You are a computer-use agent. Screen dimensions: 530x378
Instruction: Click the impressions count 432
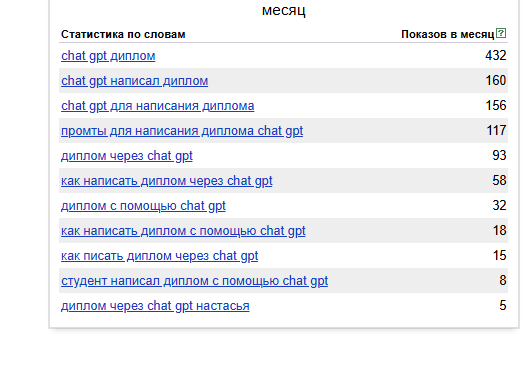tap(496, 56)
